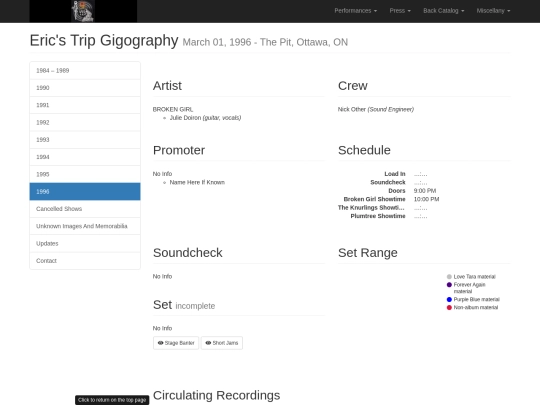The image size is (540, 405).
Task: Toggle Short Jams visibility button
Action: pyautogui.click(x=222, y=343)
